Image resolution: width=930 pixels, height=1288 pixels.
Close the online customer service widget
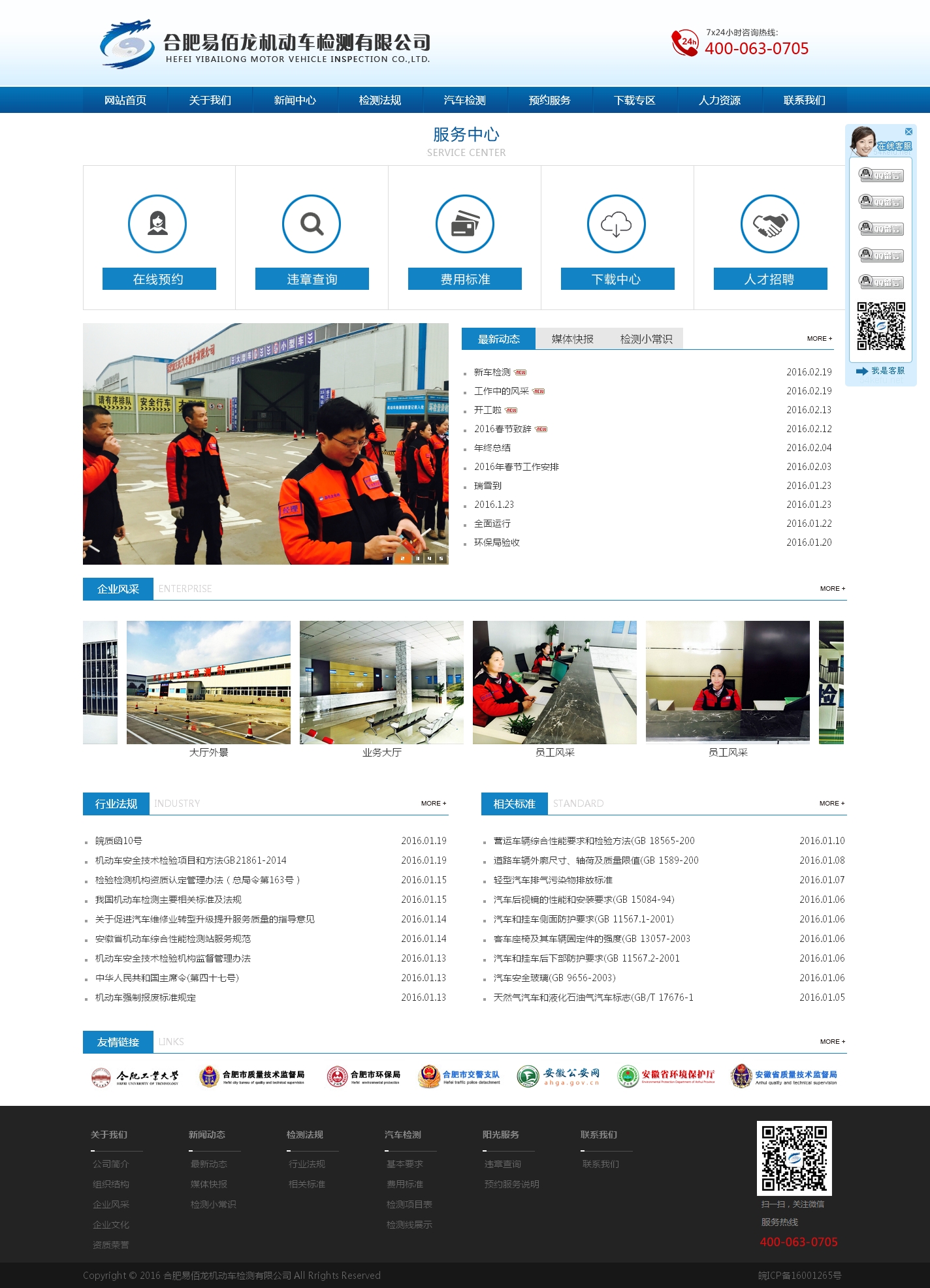tap(908, 132)
